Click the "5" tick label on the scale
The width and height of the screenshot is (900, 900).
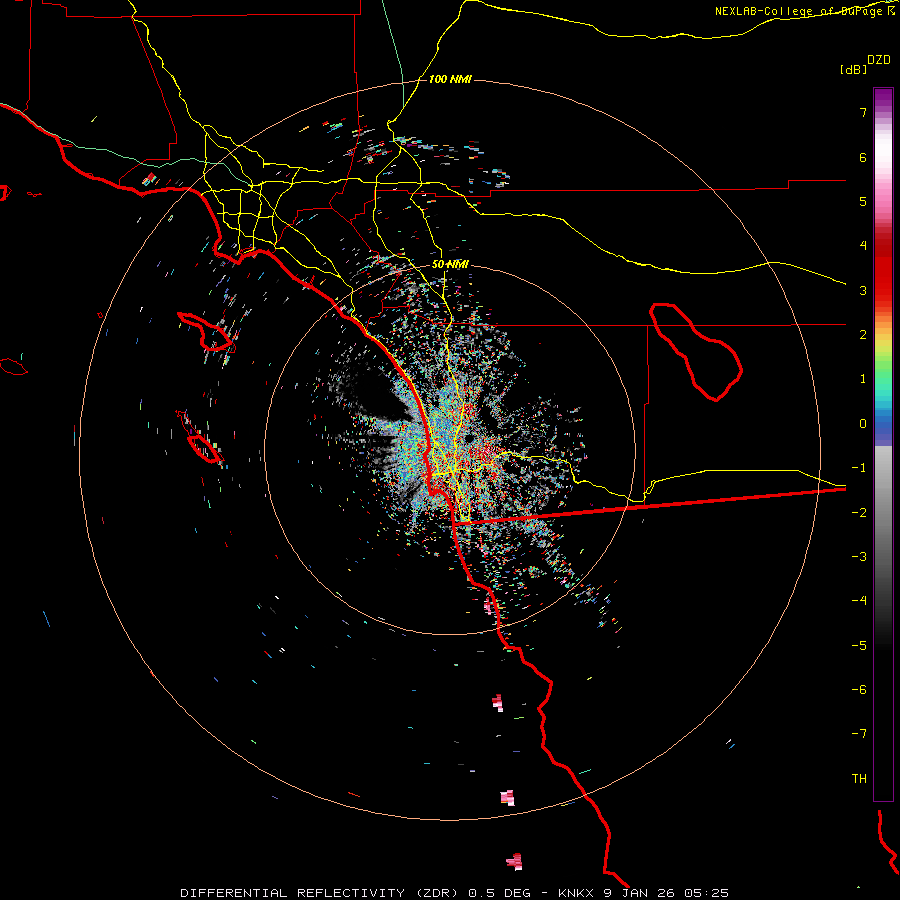(863, 201)
